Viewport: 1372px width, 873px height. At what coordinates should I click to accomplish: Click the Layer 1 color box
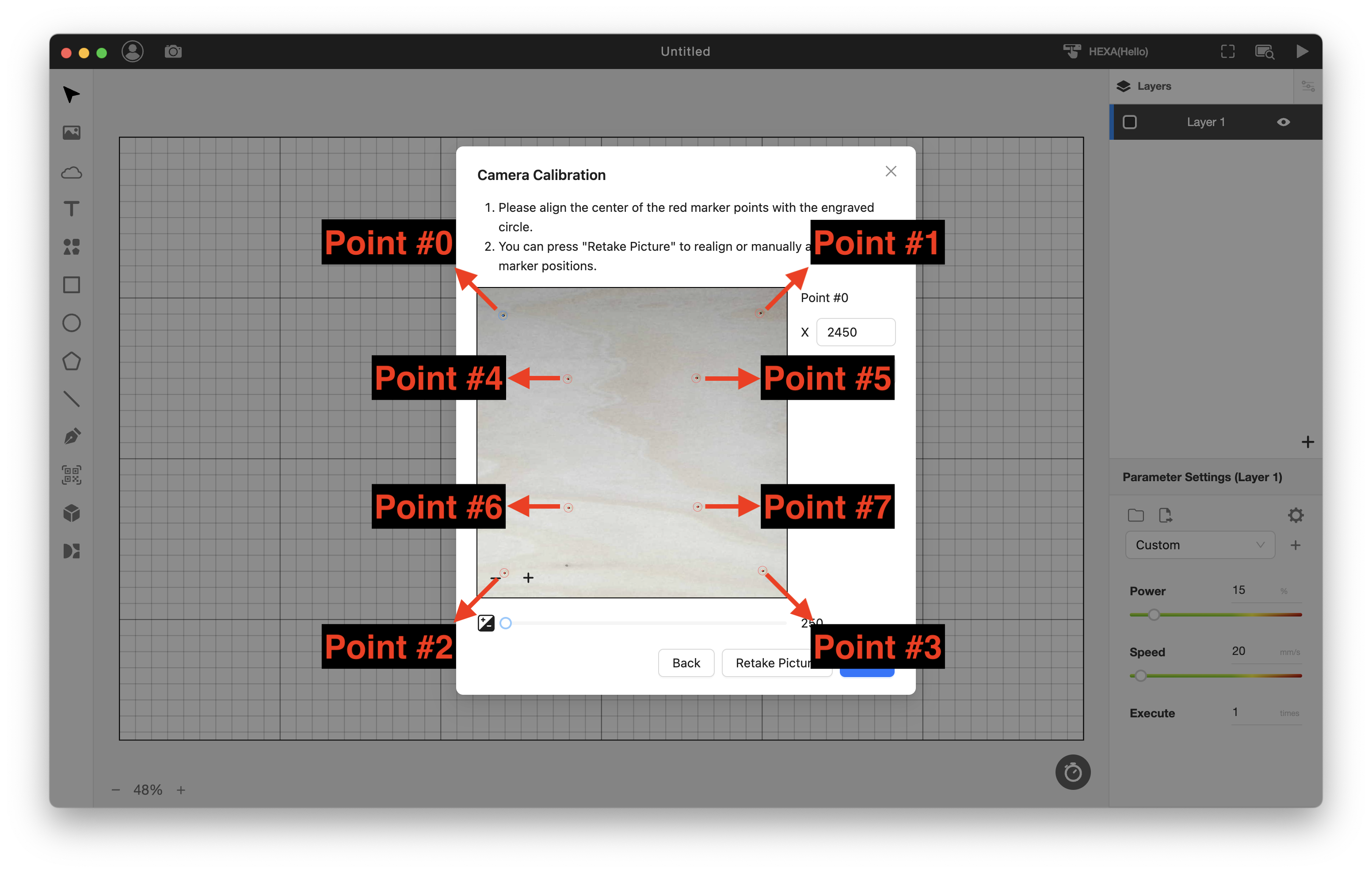(1129, 122)
